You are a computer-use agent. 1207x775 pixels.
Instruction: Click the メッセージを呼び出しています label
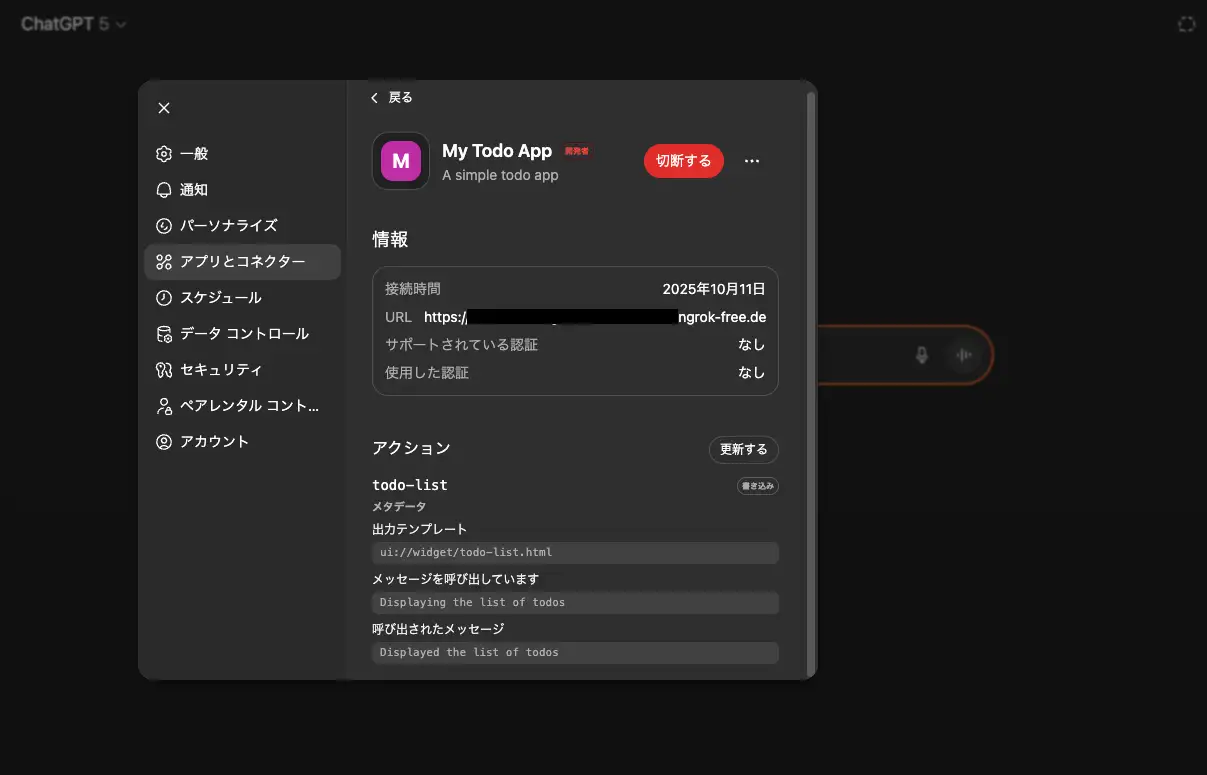456,579
